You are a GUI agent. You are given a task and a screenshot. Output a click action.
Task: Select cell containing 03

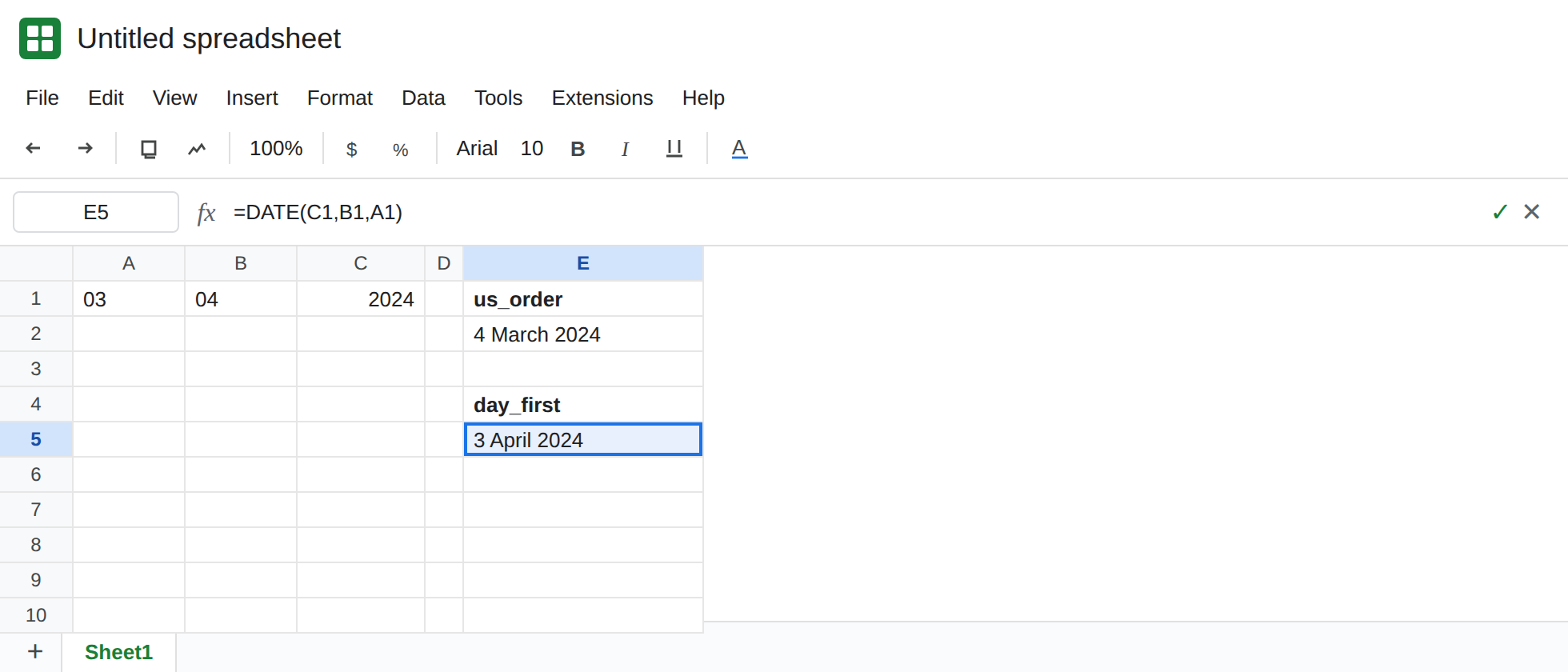(129, 299)
